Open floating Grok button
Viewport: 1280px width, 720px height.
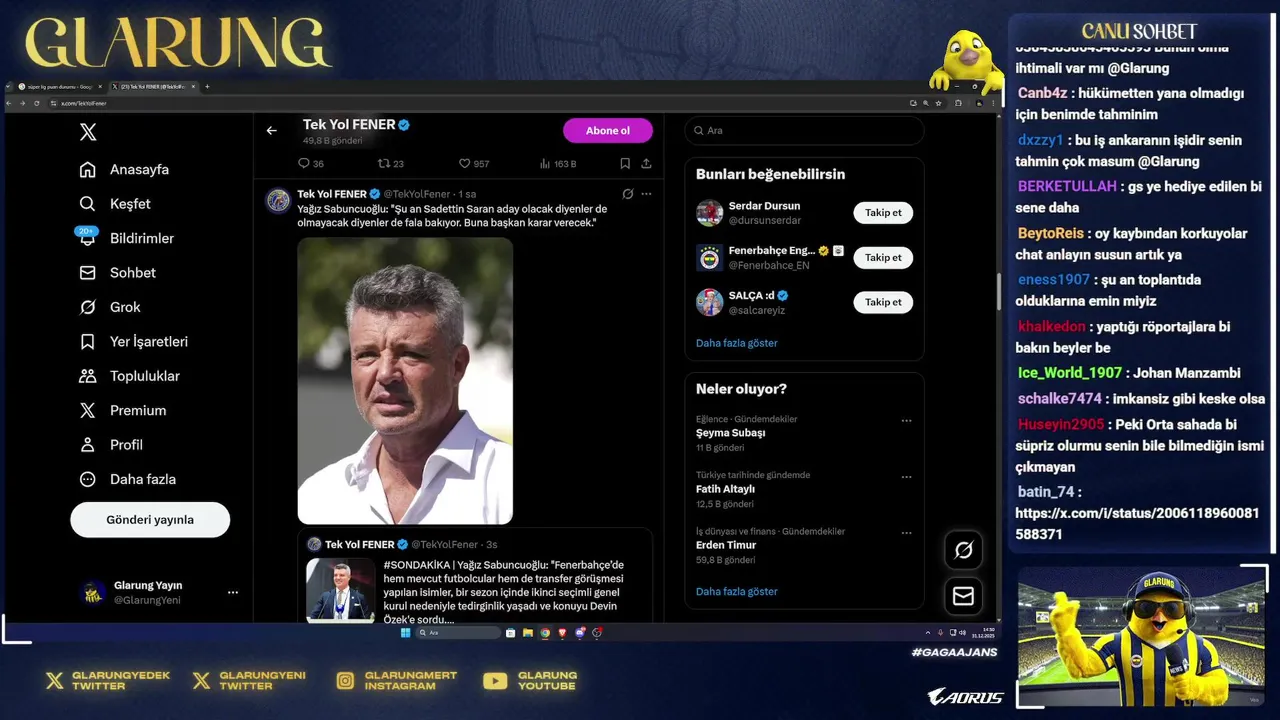point(963,550)
